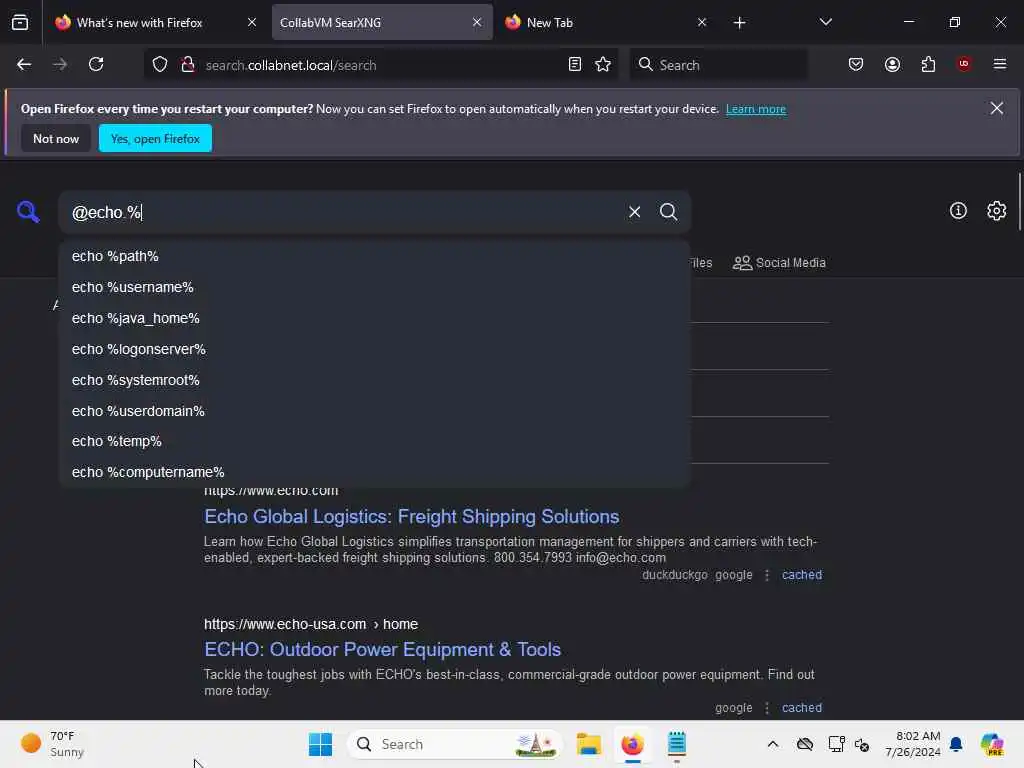Viewport: 1024px width, 768px height.
Task: Click into the SearXNG query field
Action: pyautogui.click(x=346, y=212)
